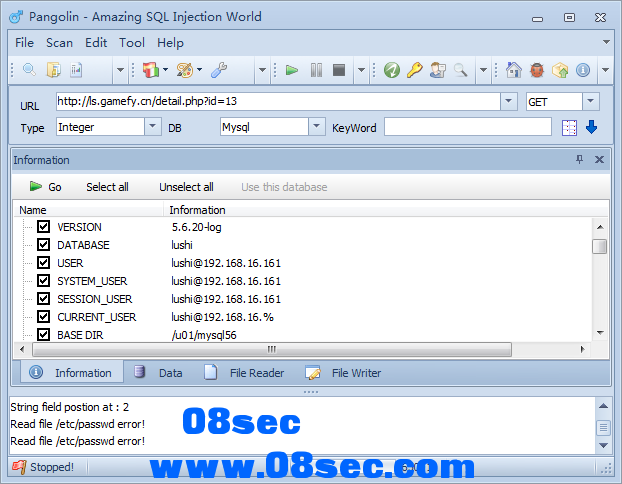Open the palette icon dropdown arrow
Image resolution: width=622 pixels, height=484 pixels.
click(200, 70)
